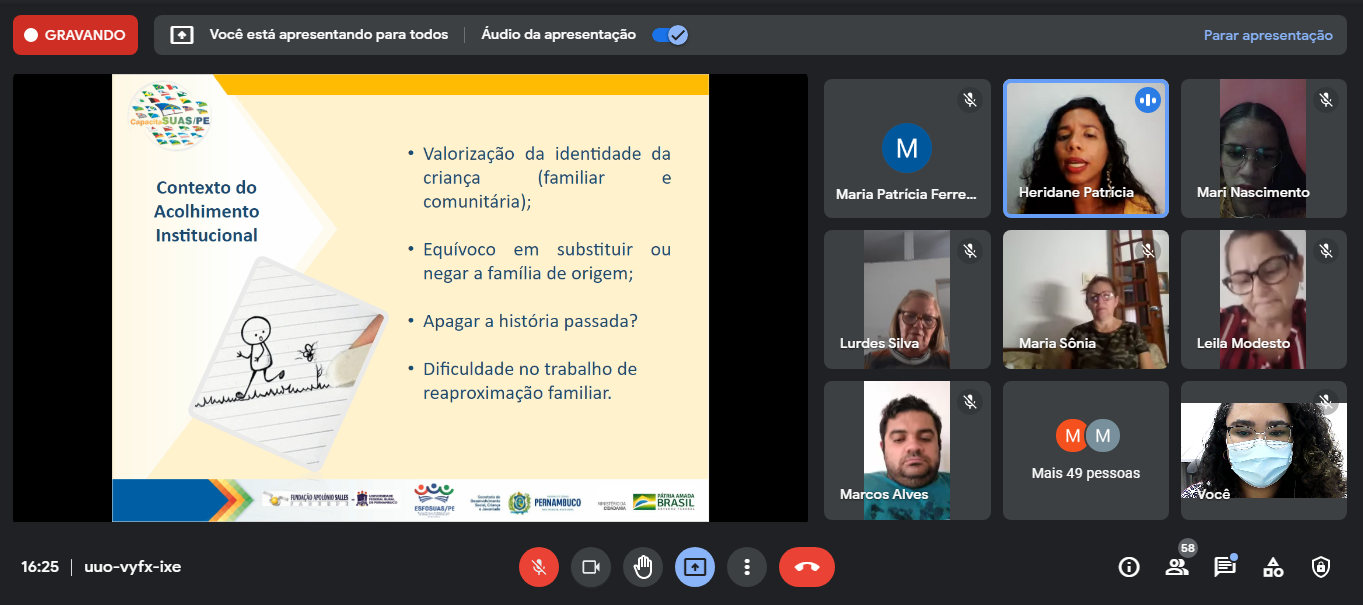Screen dimensions: 1363x605
Task: Select the Heridane Patrícia video tile
Action: 1086,148
